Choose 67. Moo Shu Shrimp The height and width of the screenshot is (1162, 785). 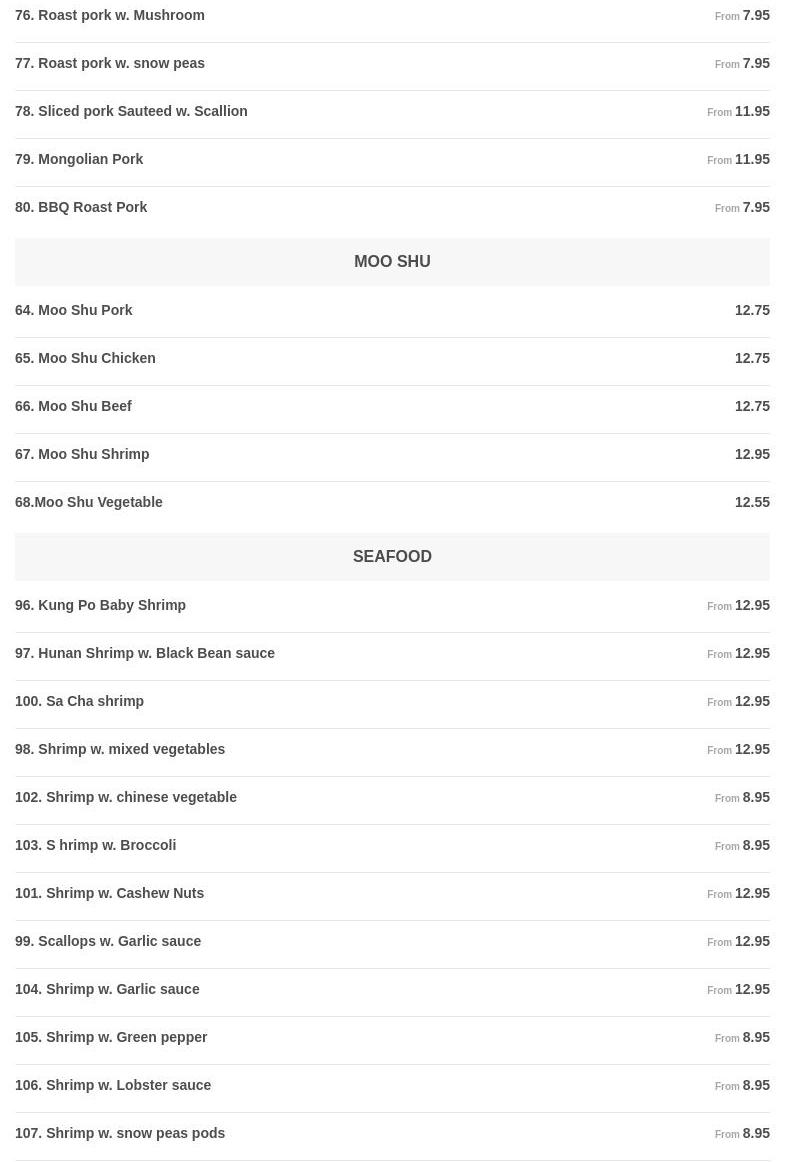82,455
